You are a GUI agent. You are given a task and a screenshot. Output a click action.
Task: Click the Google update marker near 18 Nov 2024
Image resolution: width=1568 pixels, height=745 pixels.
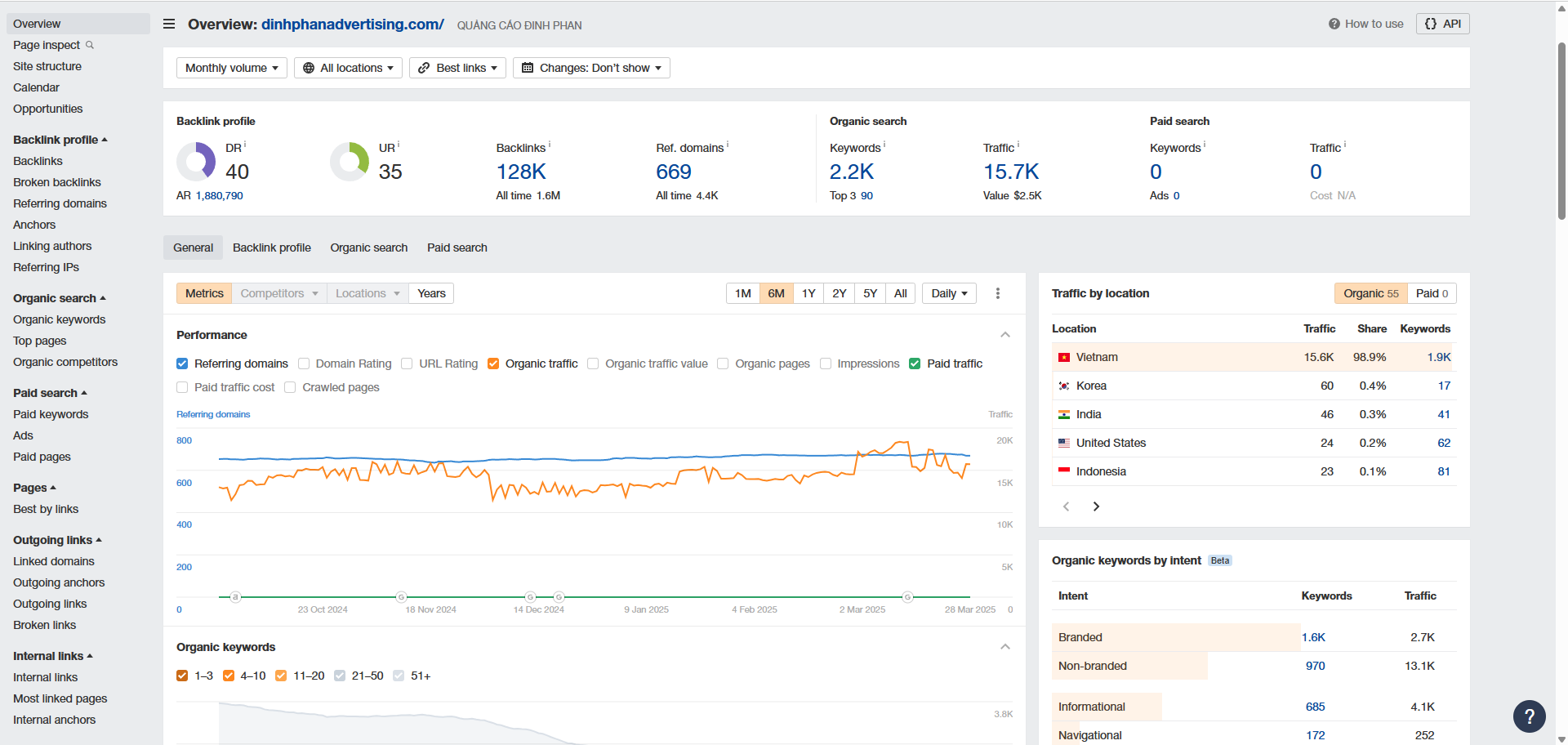401,597
